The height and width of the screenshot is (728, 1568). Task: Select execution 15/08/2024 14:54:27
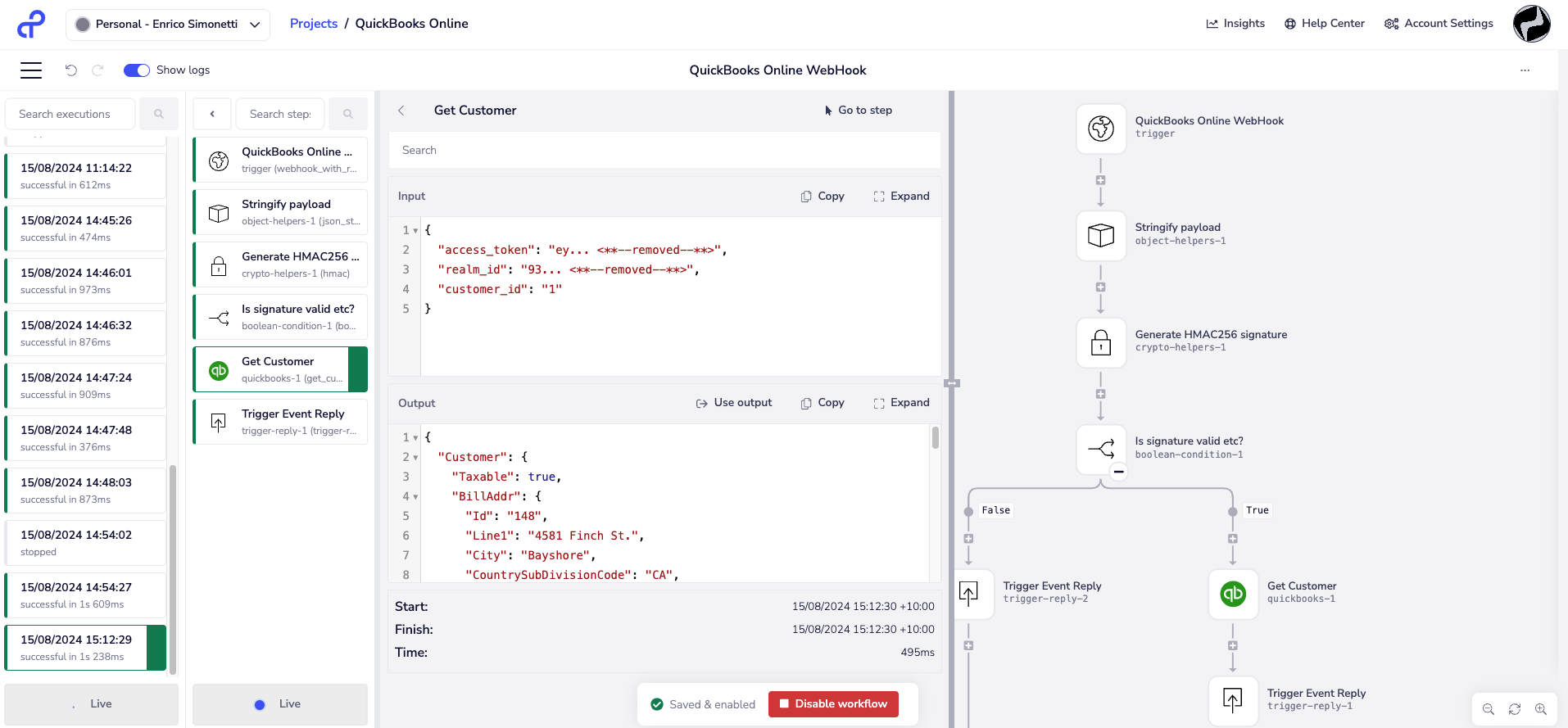click(x=85, y=595)
